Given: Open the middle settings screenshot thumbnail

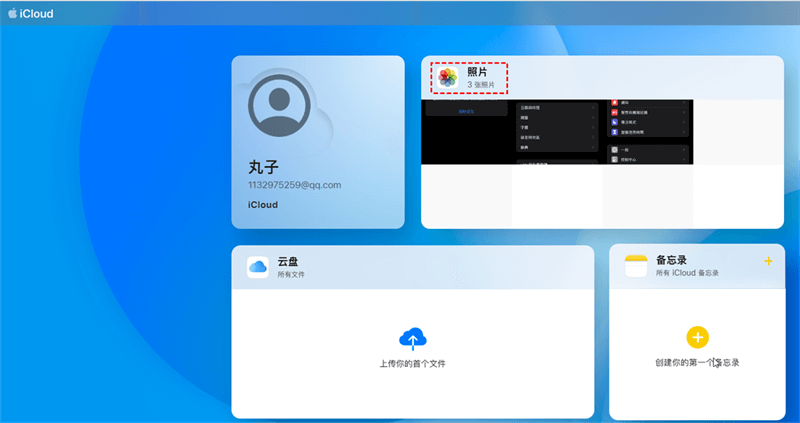Looking at the screenshot, I should (x=557, y=132).
